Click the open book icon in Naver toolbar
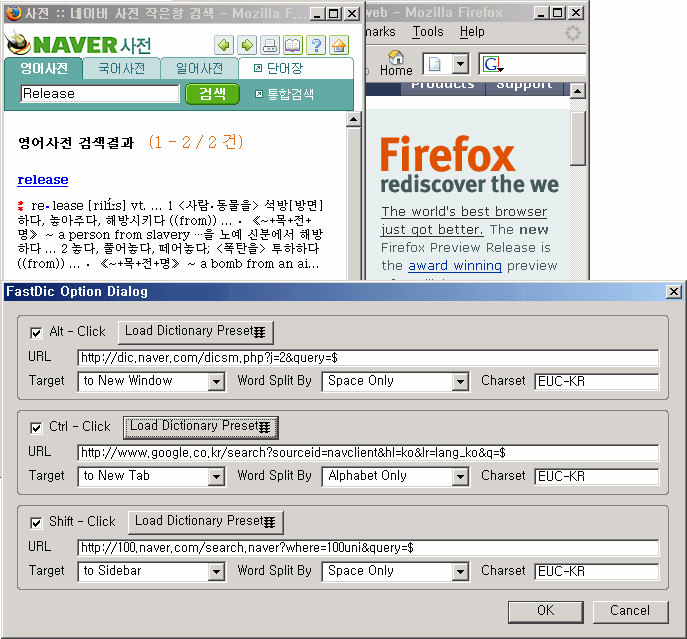687x639 pixels. point(293,45)
